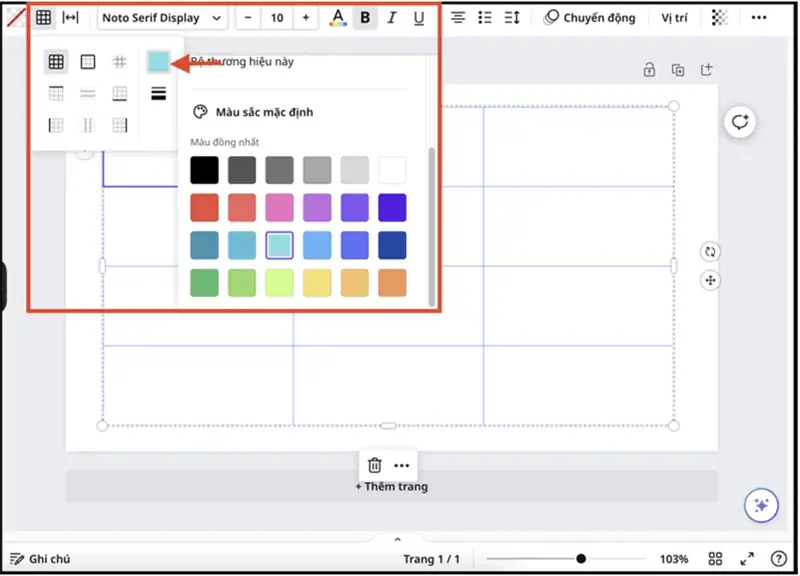800x576 pixels.
Task: Click the text color icon
Action: (x=338, y=18)
